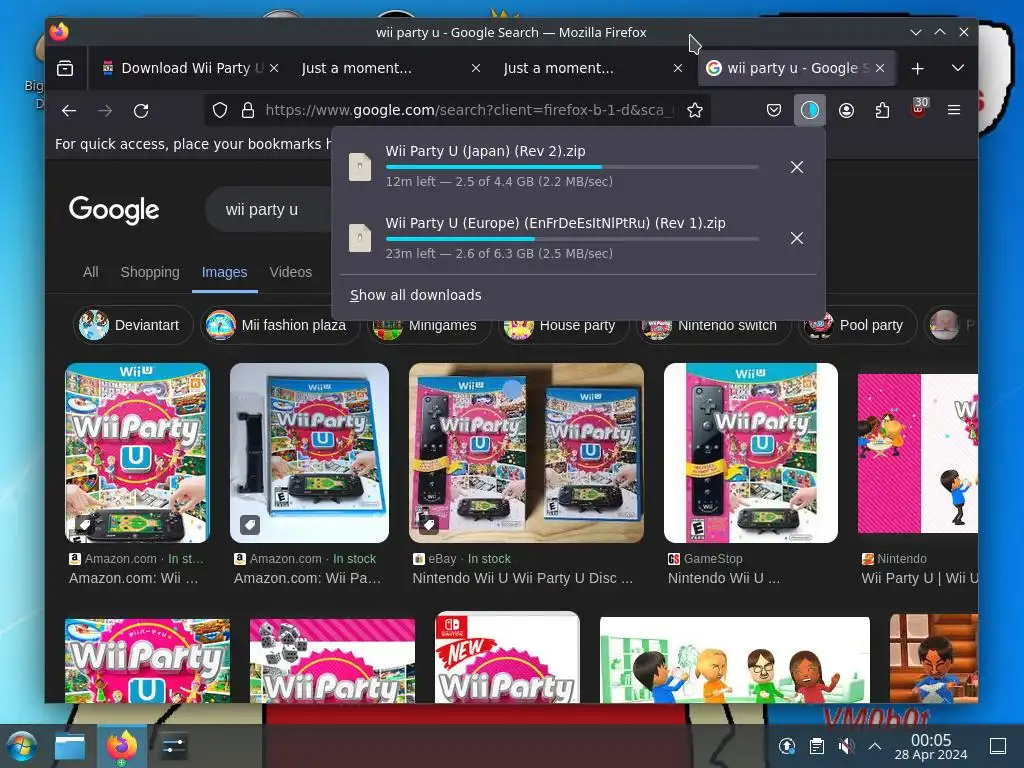The height and width of the screenshot is (768, 1024).
Task: Bookmark this page with the star
Action: pyautogui.click(x=695, y=110)
